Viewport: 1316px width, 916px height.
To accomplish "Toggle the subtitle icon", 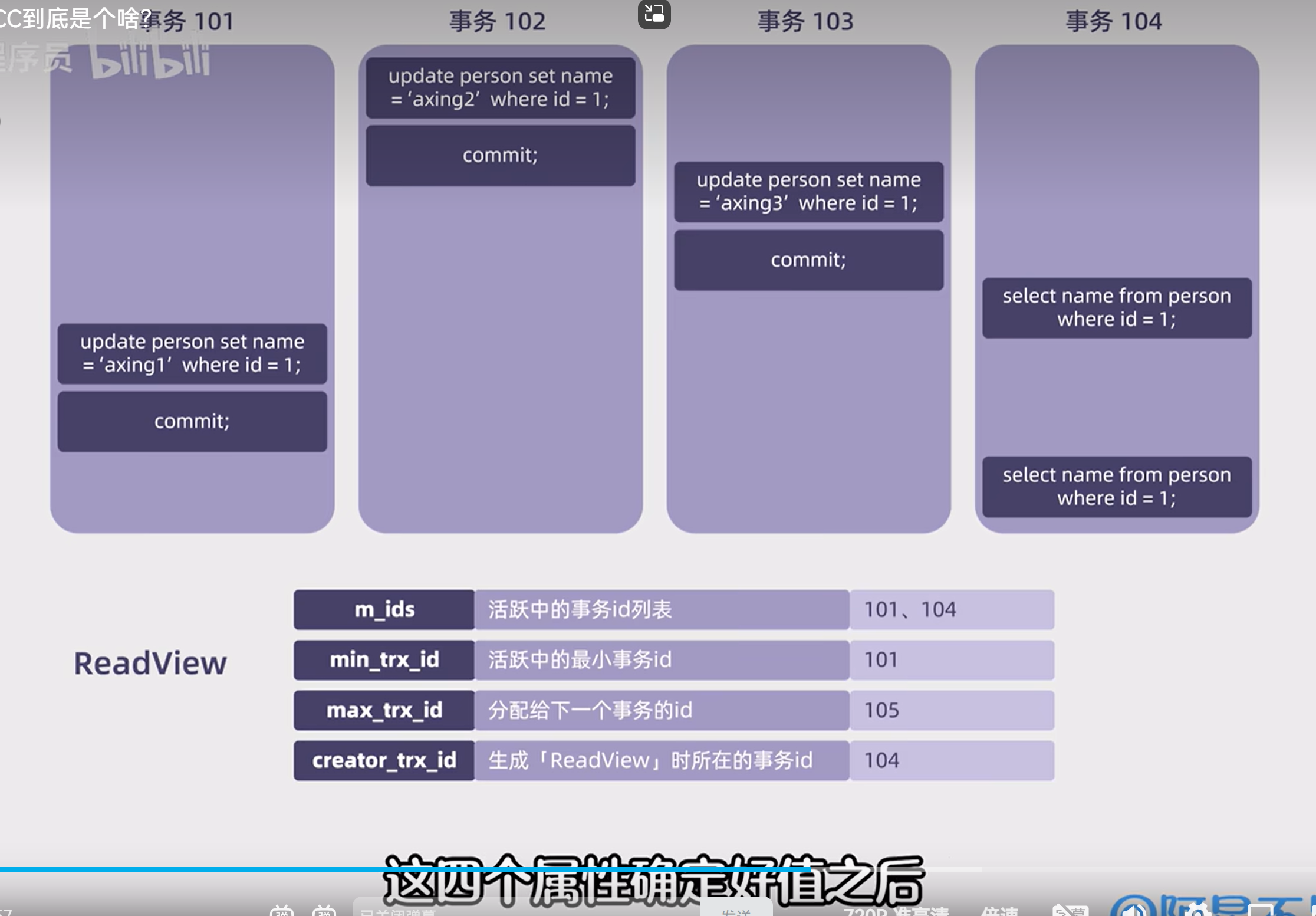I will click(1070, 911).
